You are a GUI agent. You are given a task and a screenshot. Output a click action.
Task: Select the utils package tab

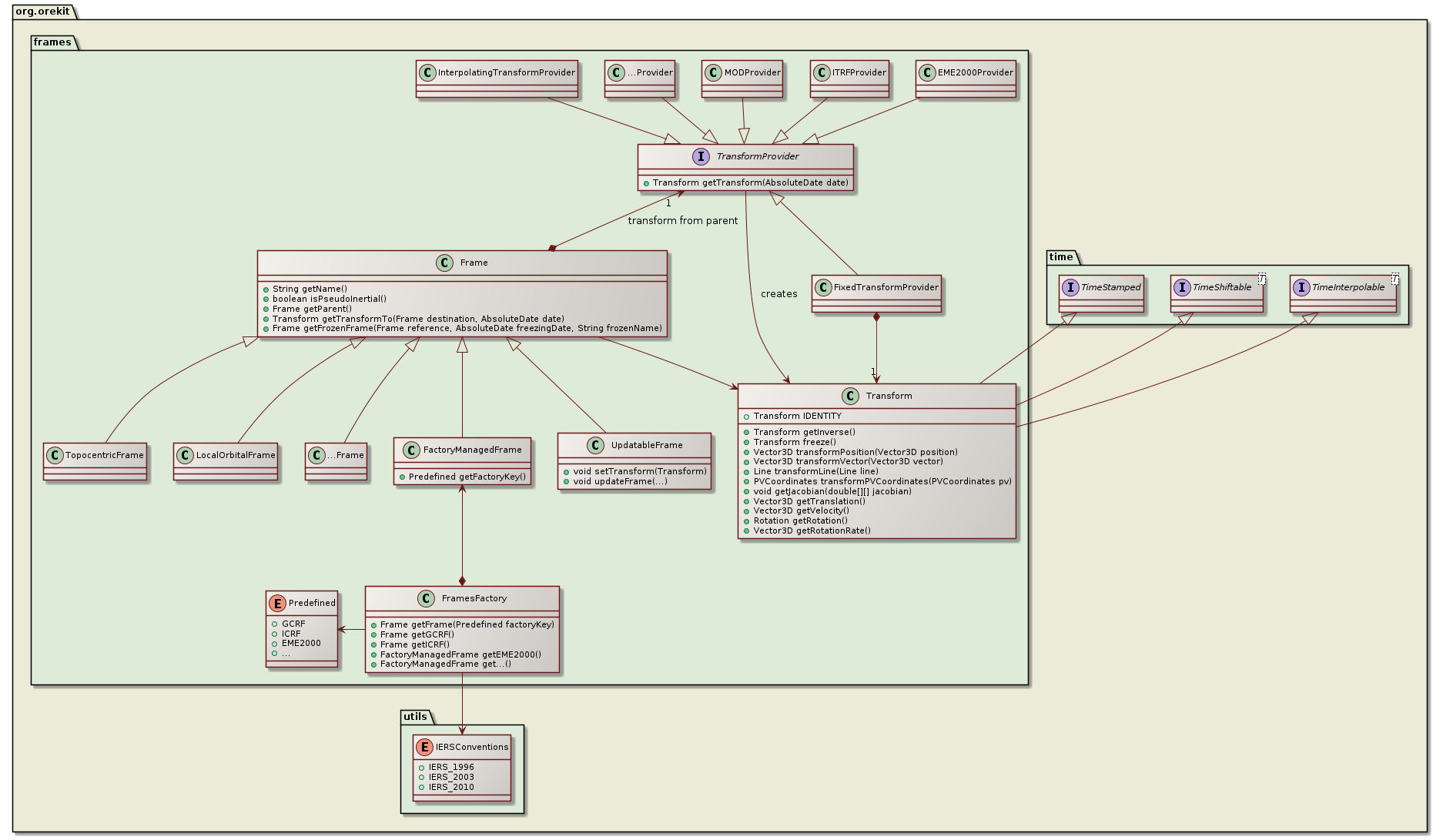click(415, 717)
